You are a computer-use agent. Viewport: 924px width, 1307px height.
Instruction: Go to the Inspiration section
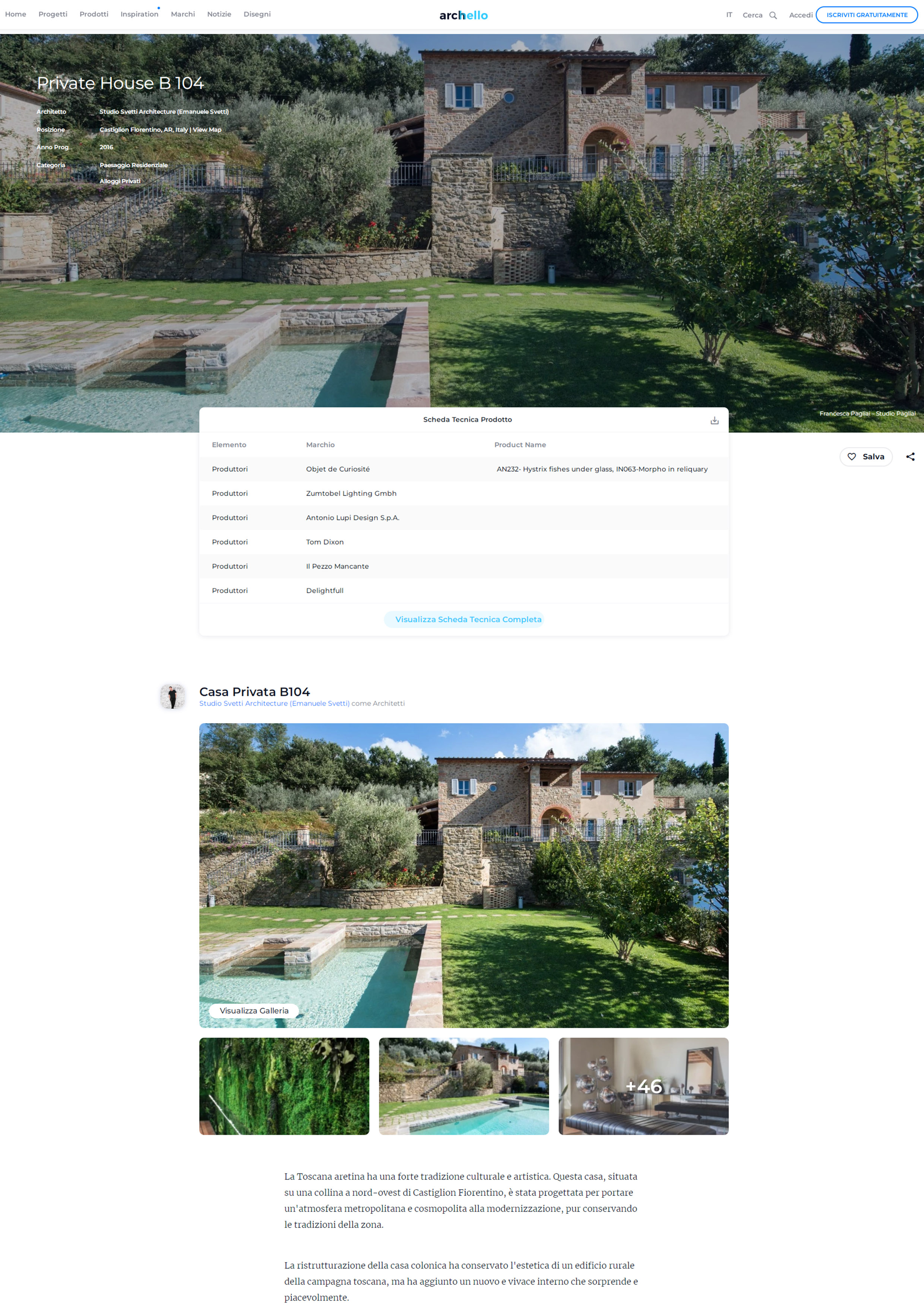pyautogui.click(x=139, y=14)
